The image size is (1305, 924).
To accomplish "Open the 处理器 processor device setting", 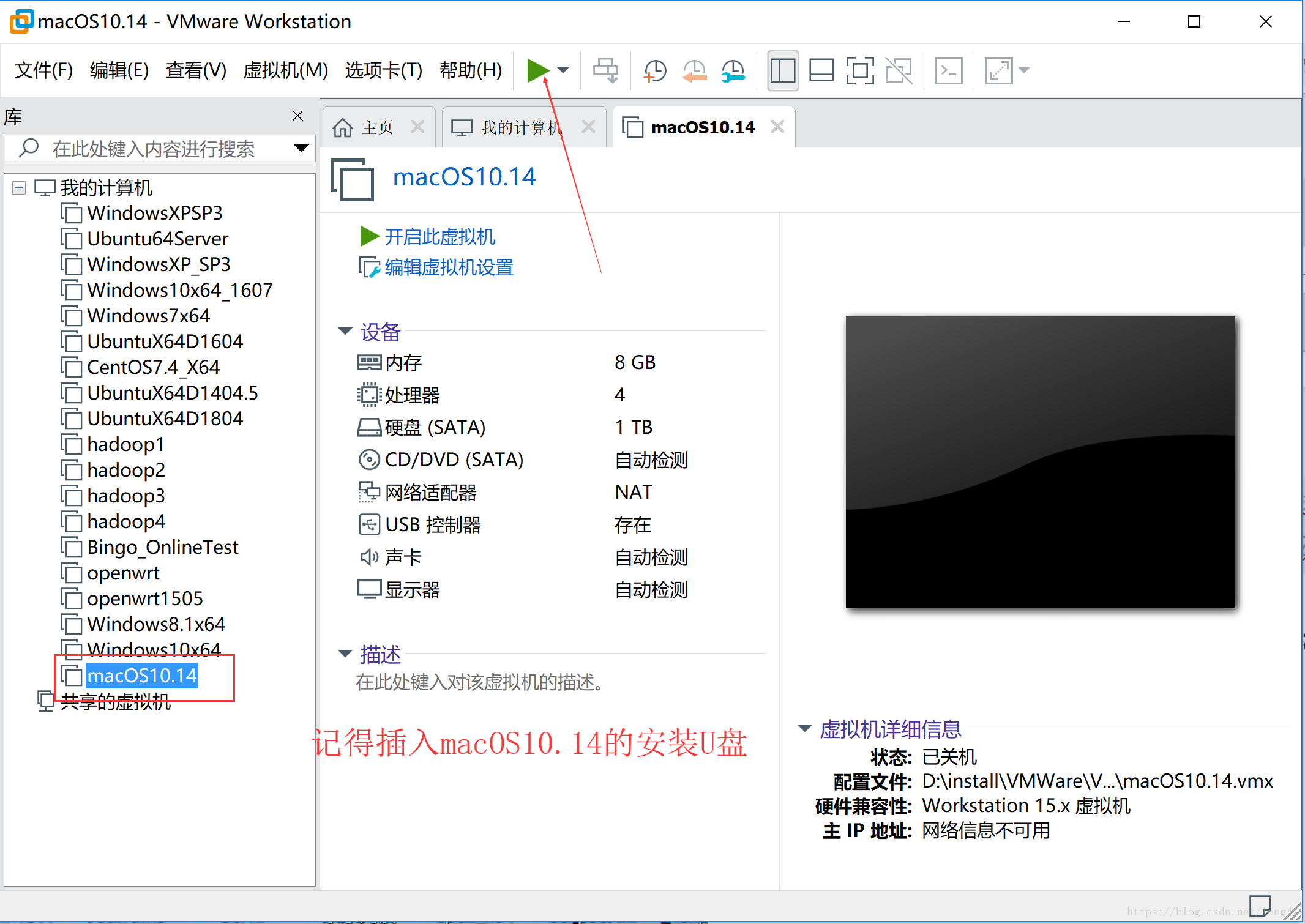I will point(399,395).
